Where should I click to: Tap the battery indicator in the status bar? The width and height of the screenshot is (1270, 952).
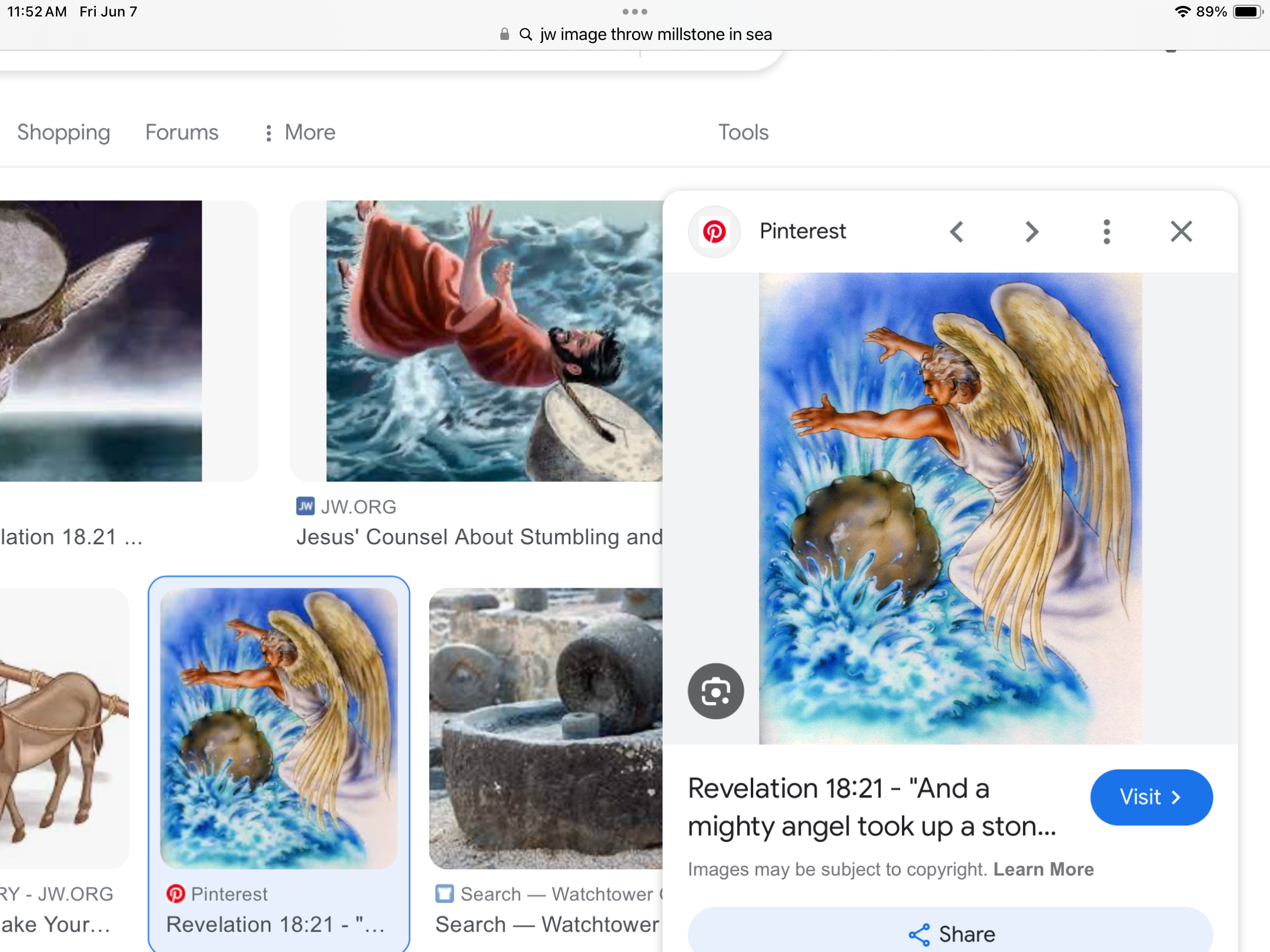(1248, 12)
